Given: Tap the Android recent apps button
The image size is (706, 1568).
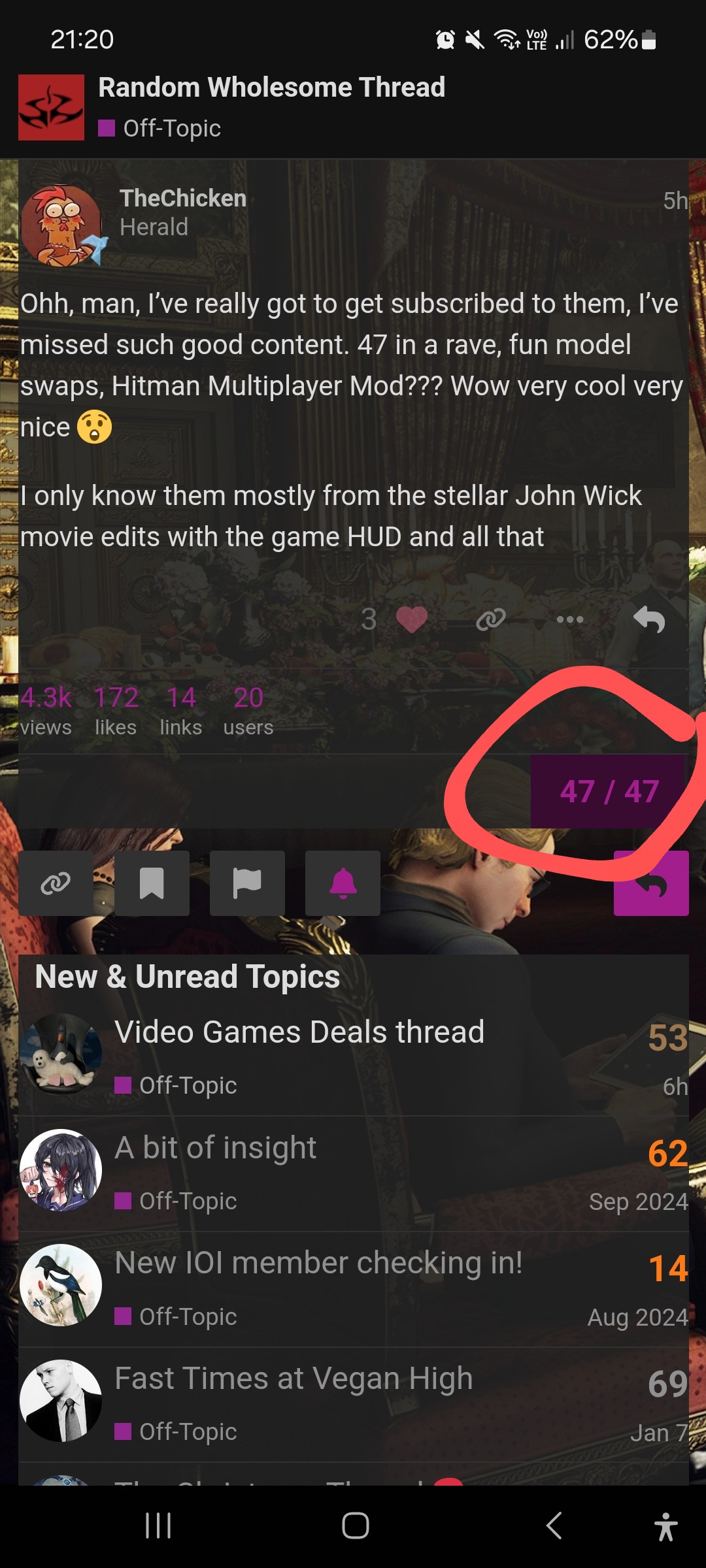Looking at the screenshot, I should pos(158,1526).
